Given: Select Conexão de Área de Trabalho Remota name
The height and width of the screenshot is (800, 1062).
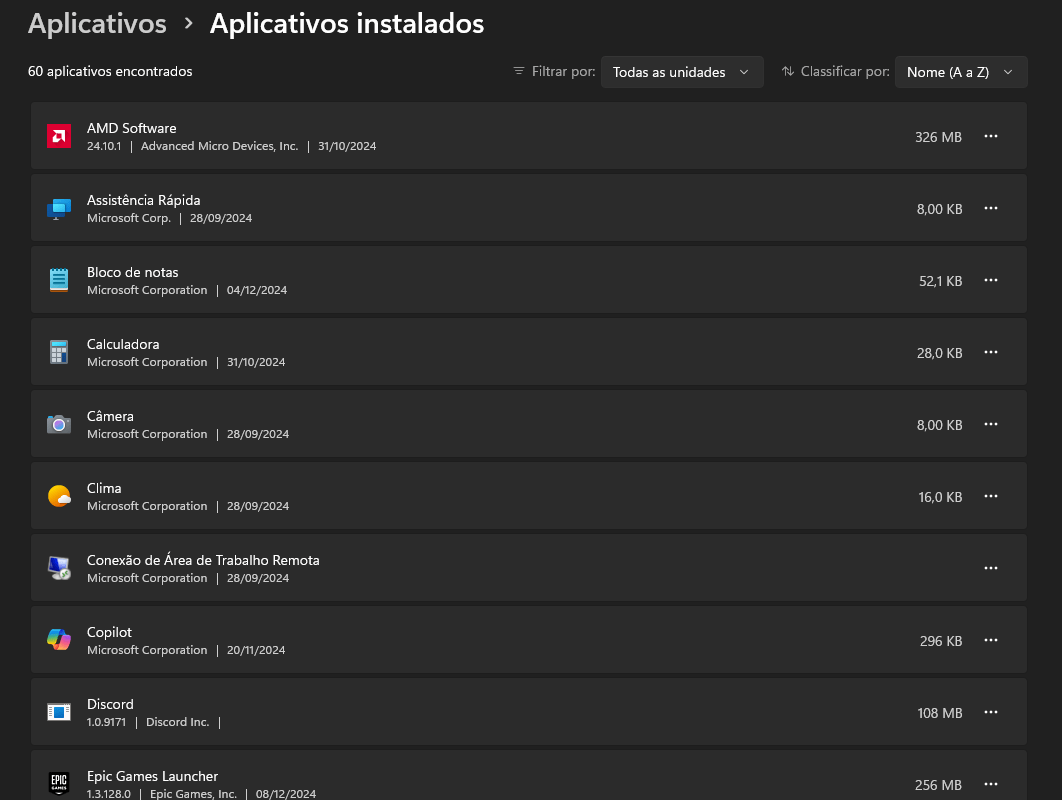Looking at the screenshot, I should tap(203, 560).
